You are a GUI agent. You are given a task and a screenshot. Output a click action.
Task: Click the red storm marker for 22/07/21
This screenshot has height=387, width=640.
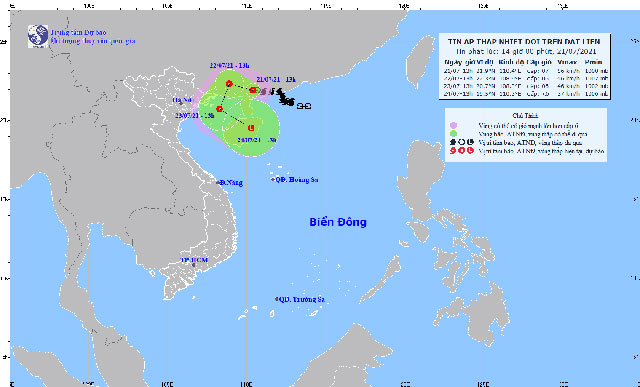pyautogui.click(x=229, y=84)
